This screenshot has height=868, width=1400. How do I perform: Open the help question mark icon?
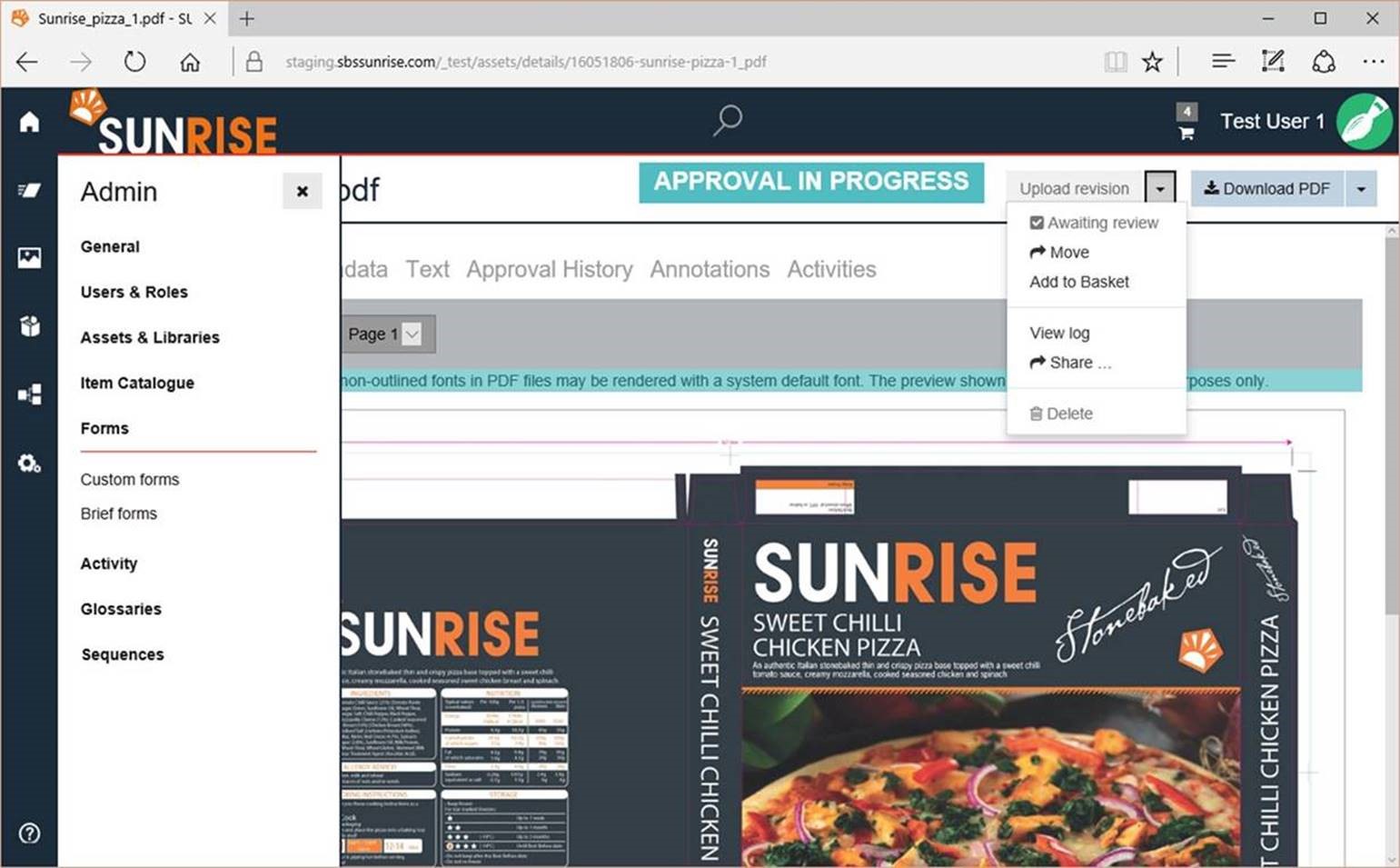point(29,833)
